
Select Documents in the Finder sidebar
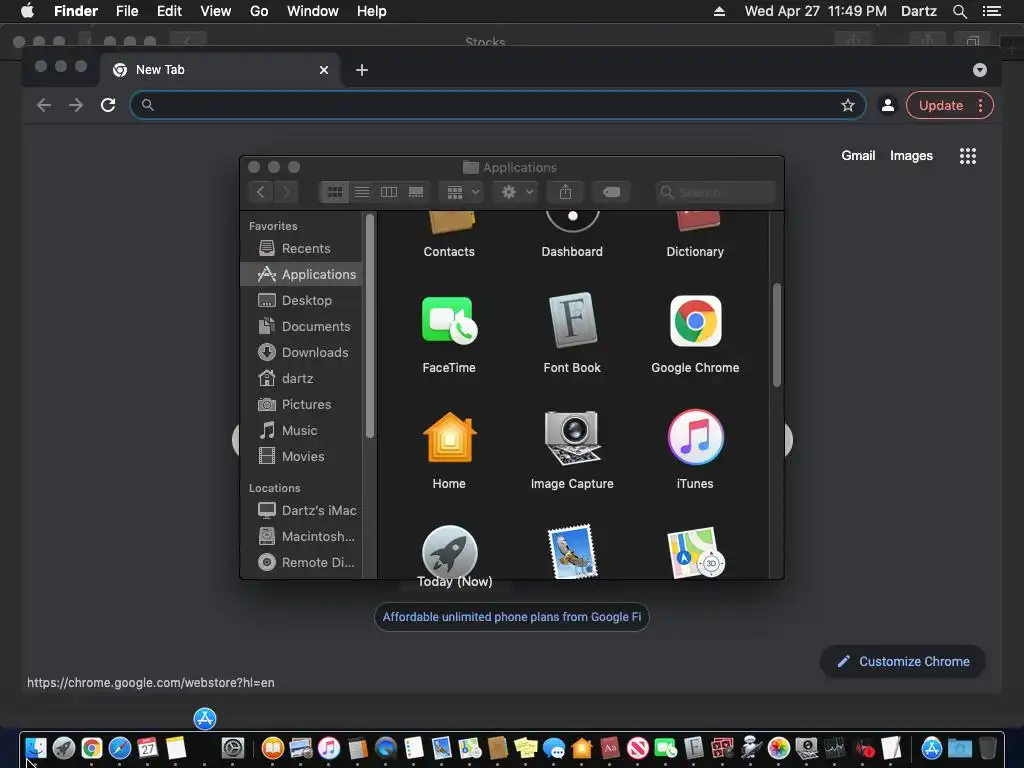301,327
